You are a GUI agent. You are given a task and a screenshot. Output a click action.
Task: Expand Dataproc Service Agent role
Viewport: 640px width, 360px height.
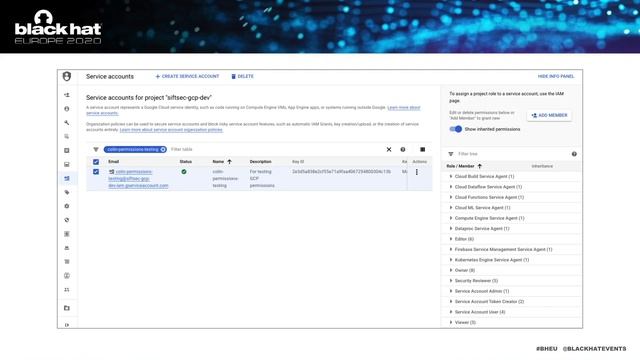point(451,229)
